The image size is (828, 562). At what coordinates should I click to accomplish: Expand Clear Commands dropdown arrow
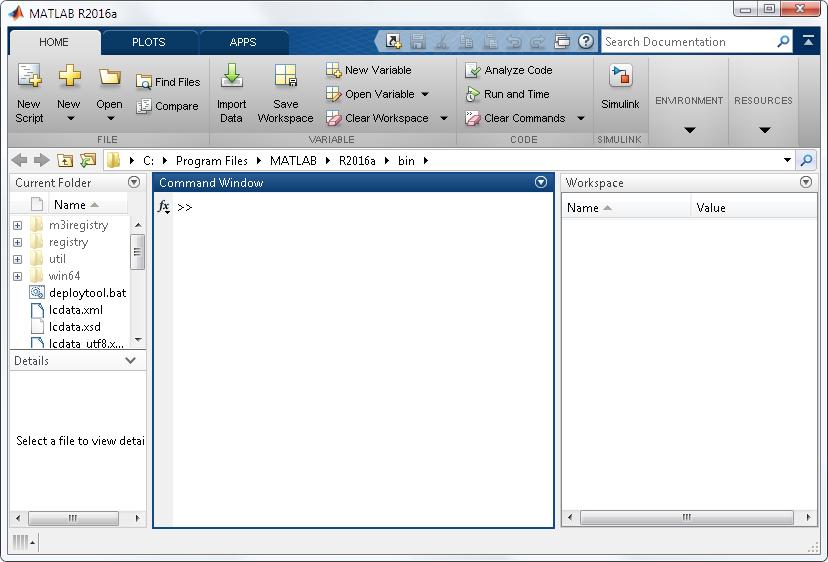[580, 118]
